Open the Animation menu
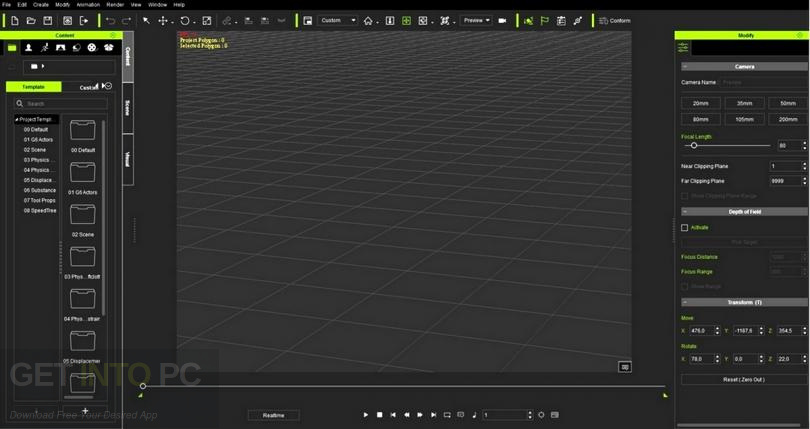This screenshot has width=810, height=429. [x=88, y=5]
